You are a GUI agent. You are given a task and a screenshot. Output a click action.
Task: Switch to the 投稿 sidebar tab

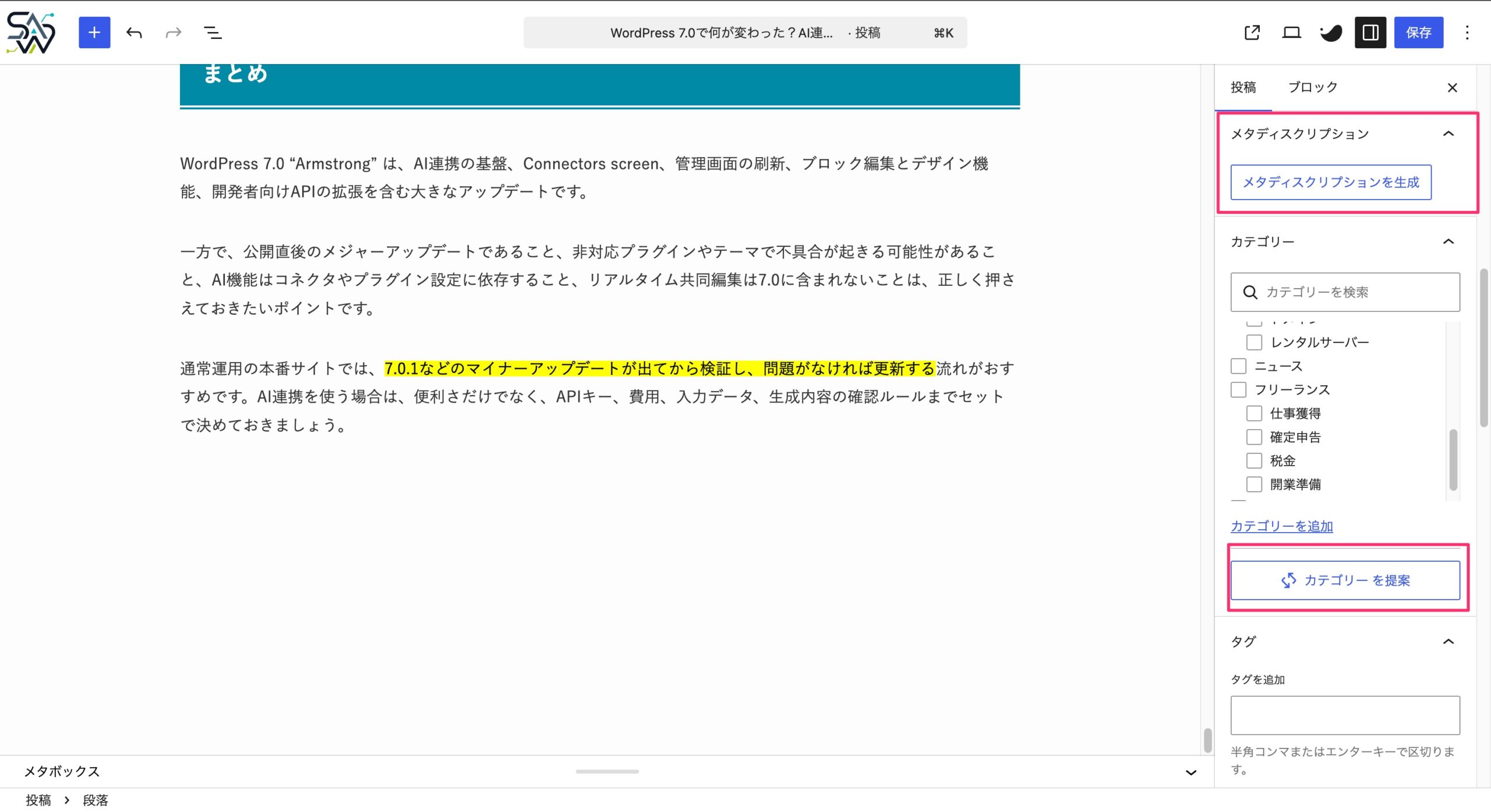pos(1243,87)
